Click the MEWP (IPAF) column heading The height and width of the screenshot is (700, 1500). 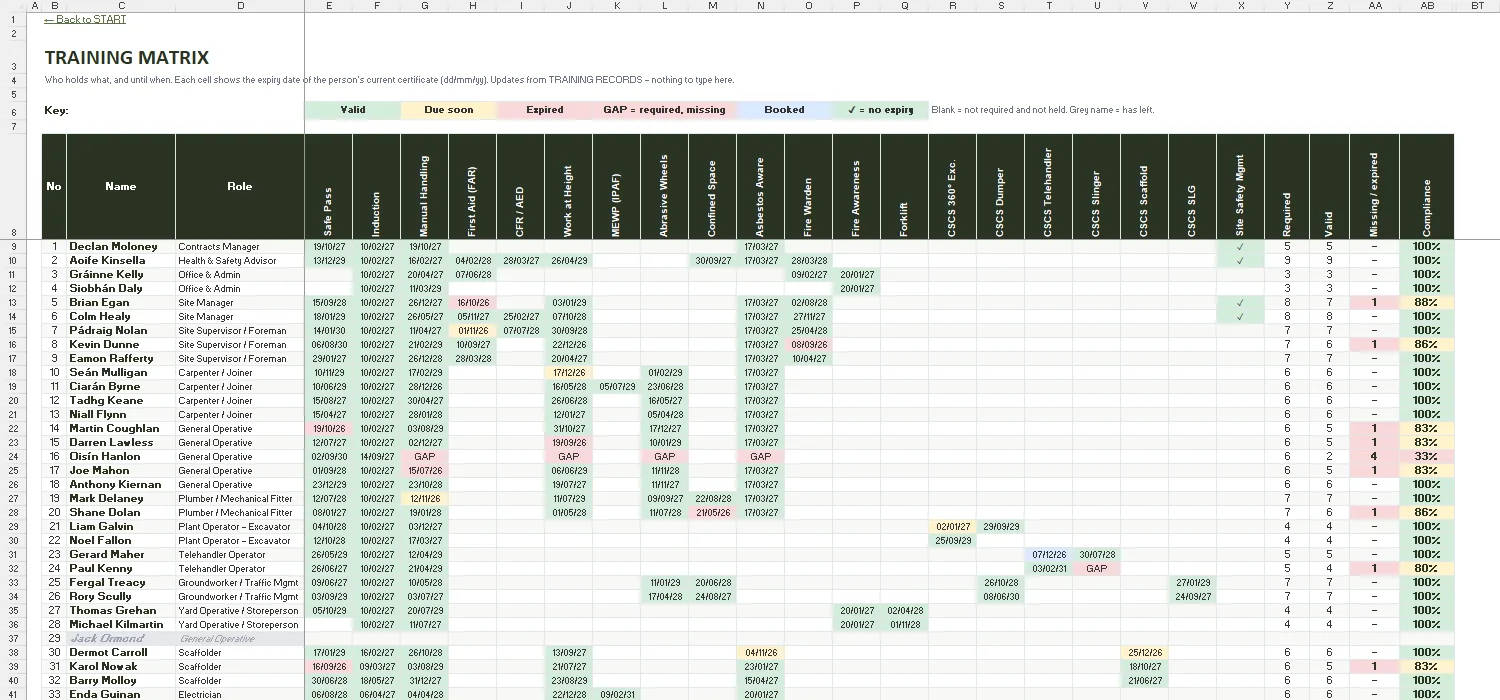click(x=616, y=186)
